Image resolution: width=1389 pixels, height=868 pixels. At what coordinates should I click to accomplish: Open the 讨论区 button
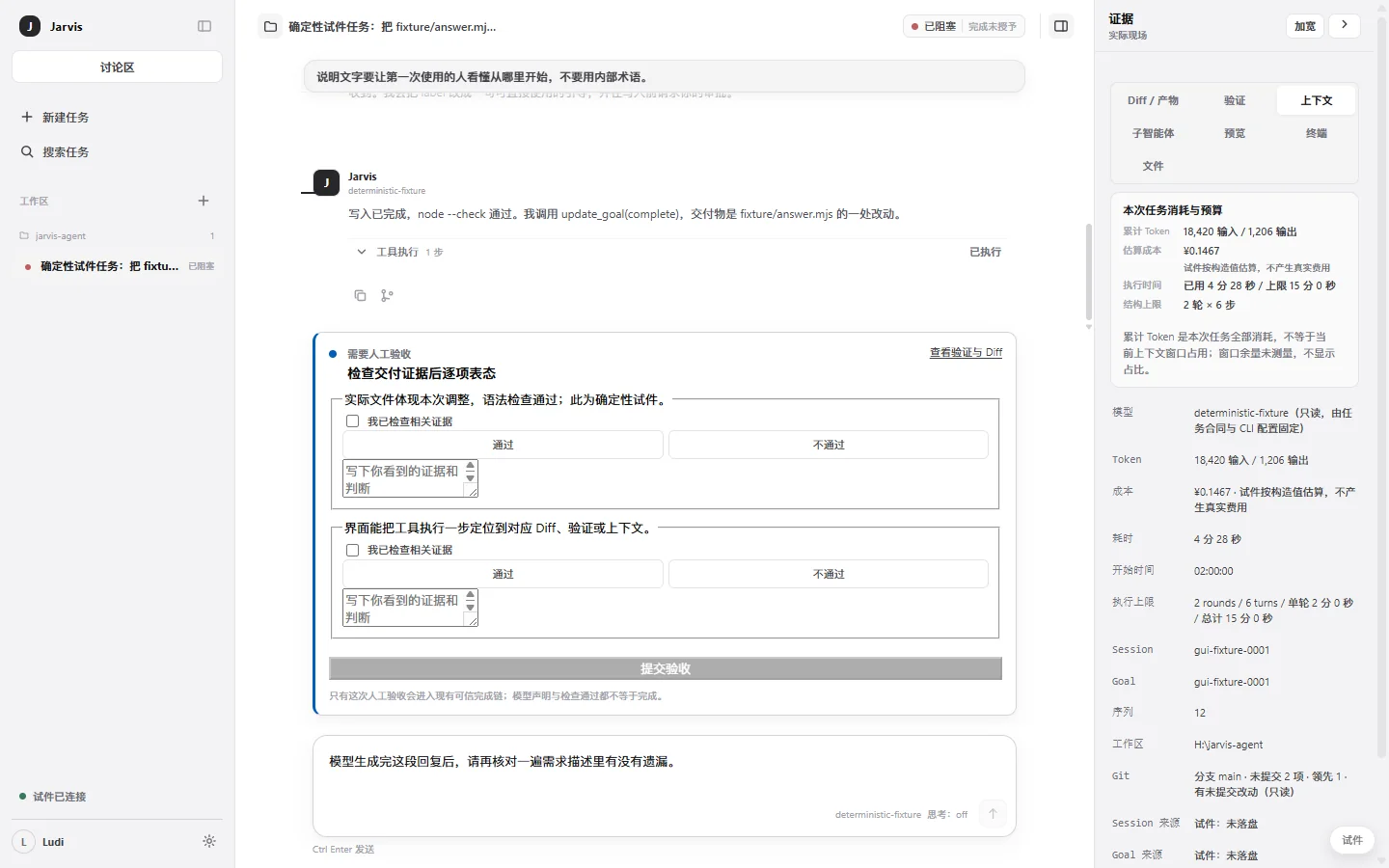click(x=117, y=68)
